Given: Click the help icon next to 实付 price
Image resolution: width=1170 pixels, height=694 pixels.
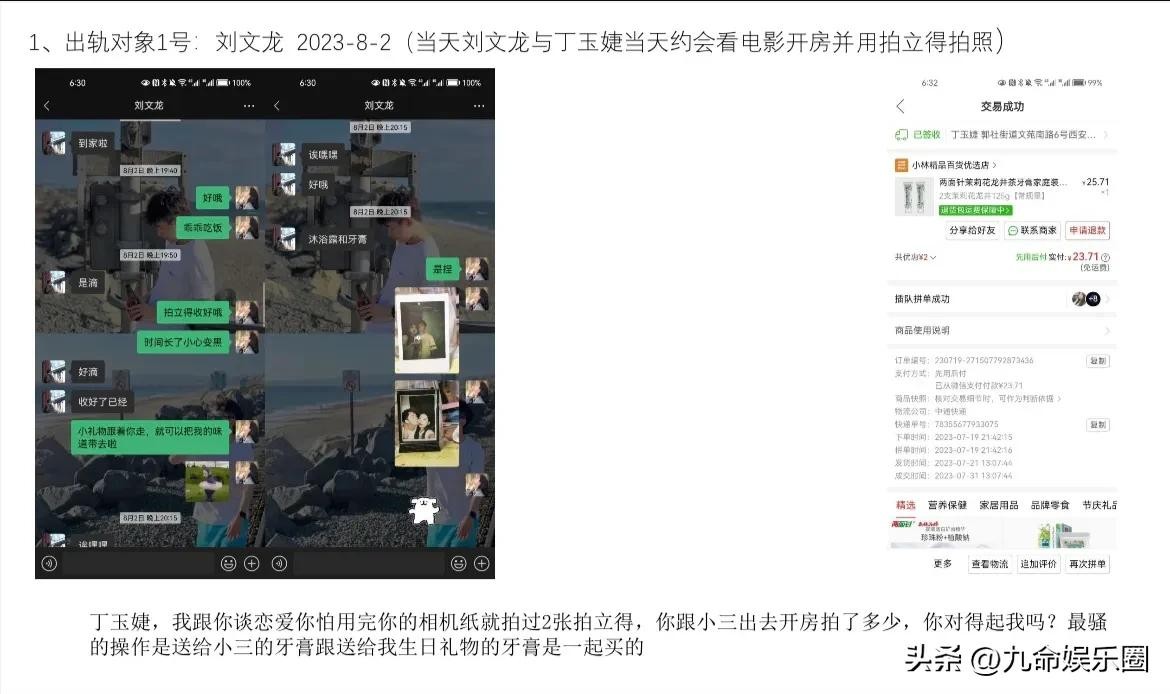Looking at the screenshot, I should pos(1105,257).
